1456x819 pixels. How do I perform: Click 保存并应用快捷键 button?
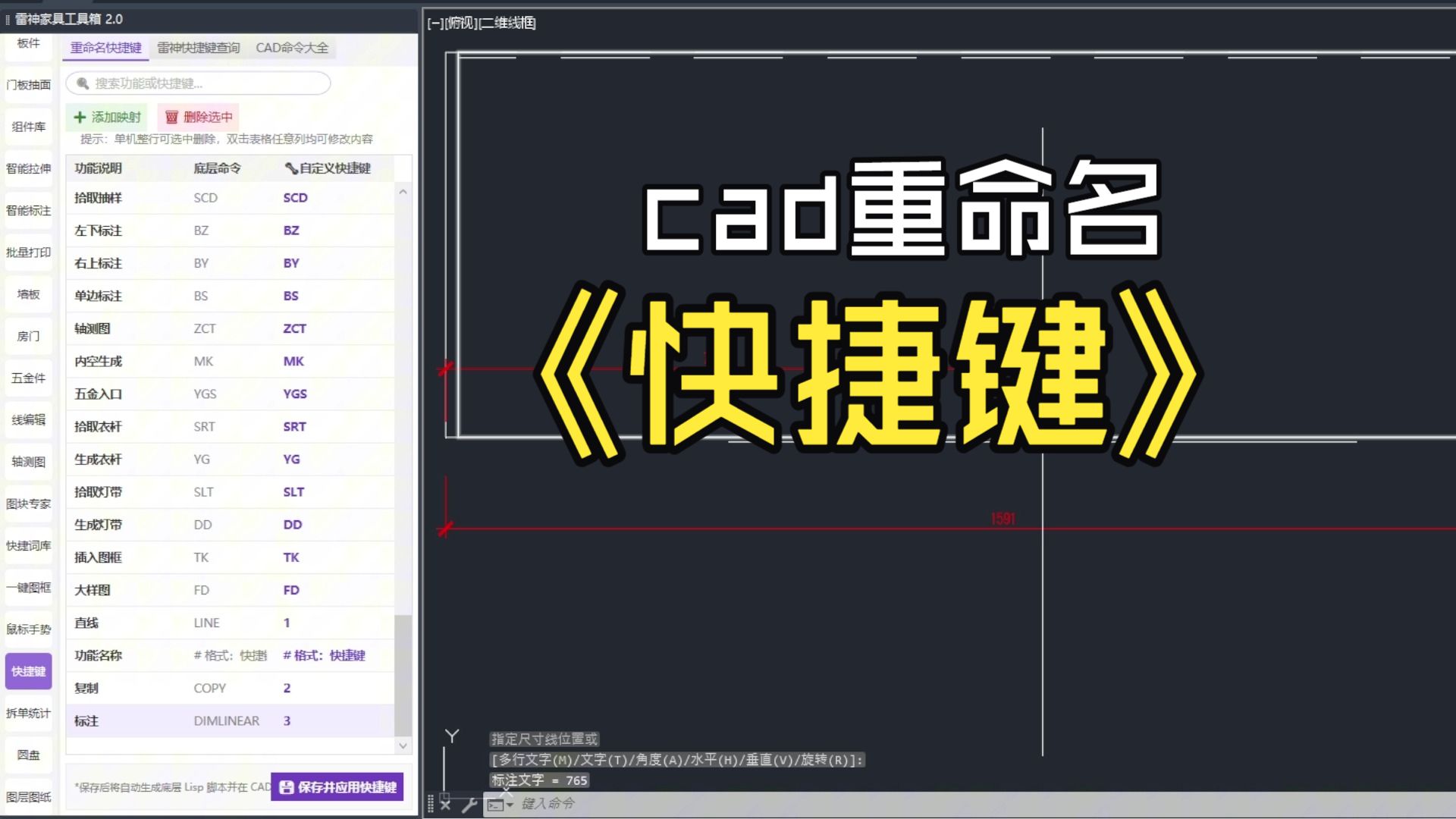[337, 787]
